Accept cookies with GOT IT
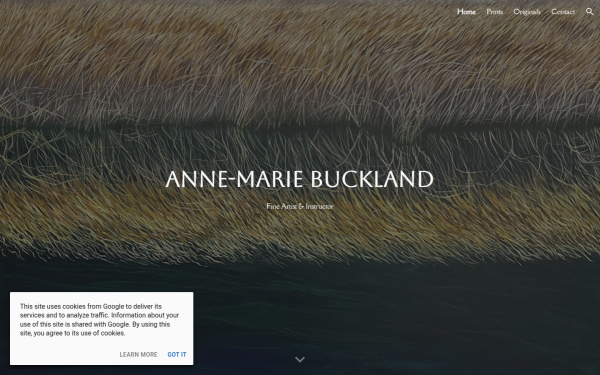600x375 pixels. coord(177,355)
